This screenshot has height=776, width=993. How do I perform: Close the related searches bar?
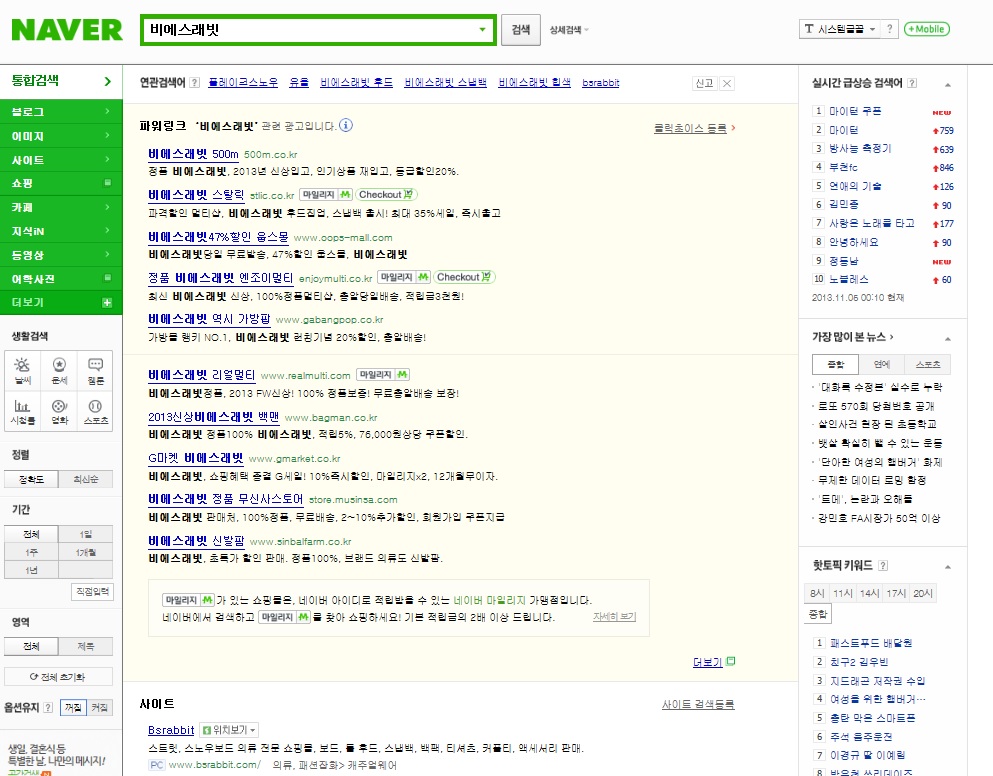tap(727, 83)
